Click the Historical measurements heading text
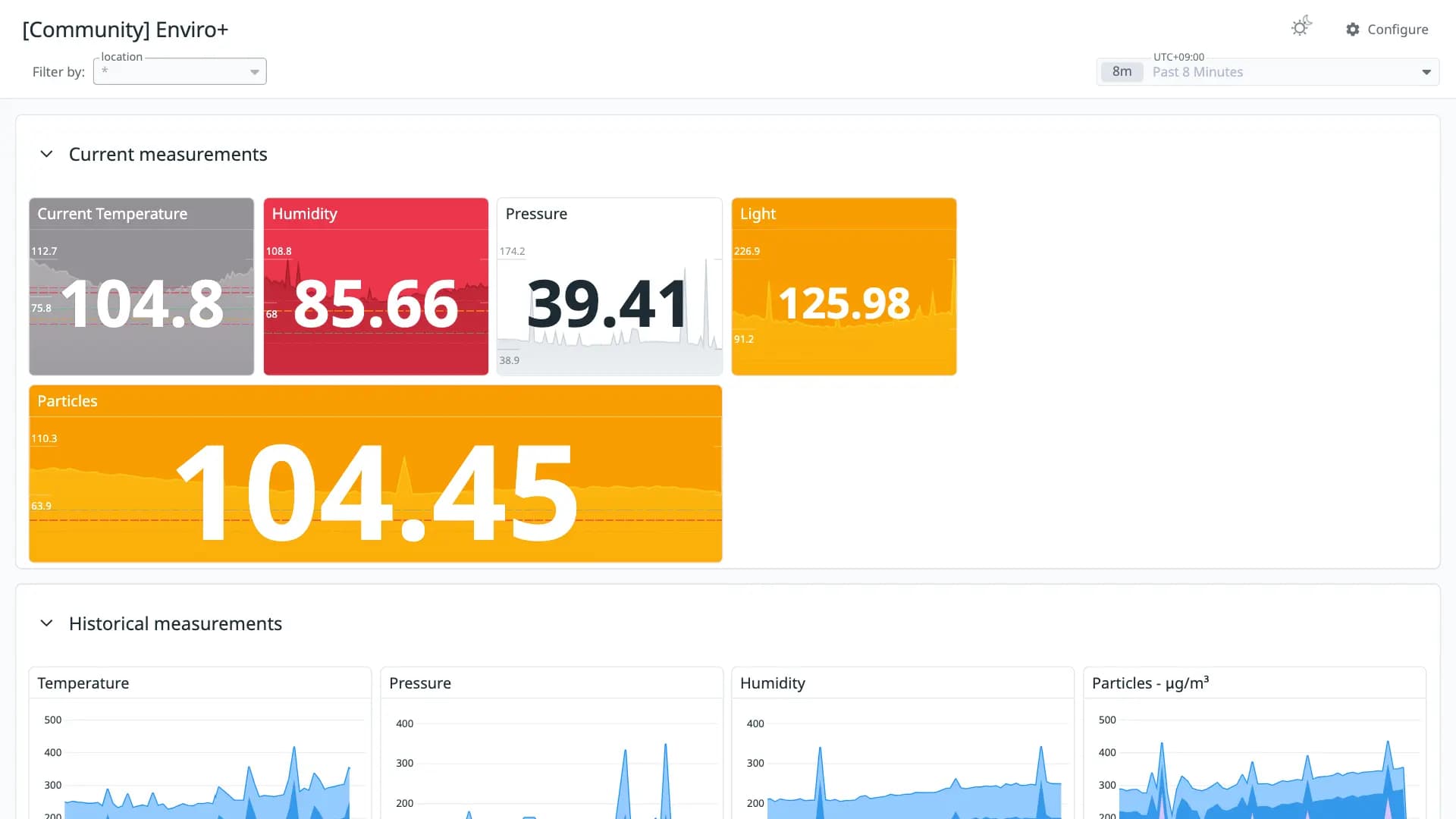The width and height of the screenshot is (1456, 819). [175, 624]
